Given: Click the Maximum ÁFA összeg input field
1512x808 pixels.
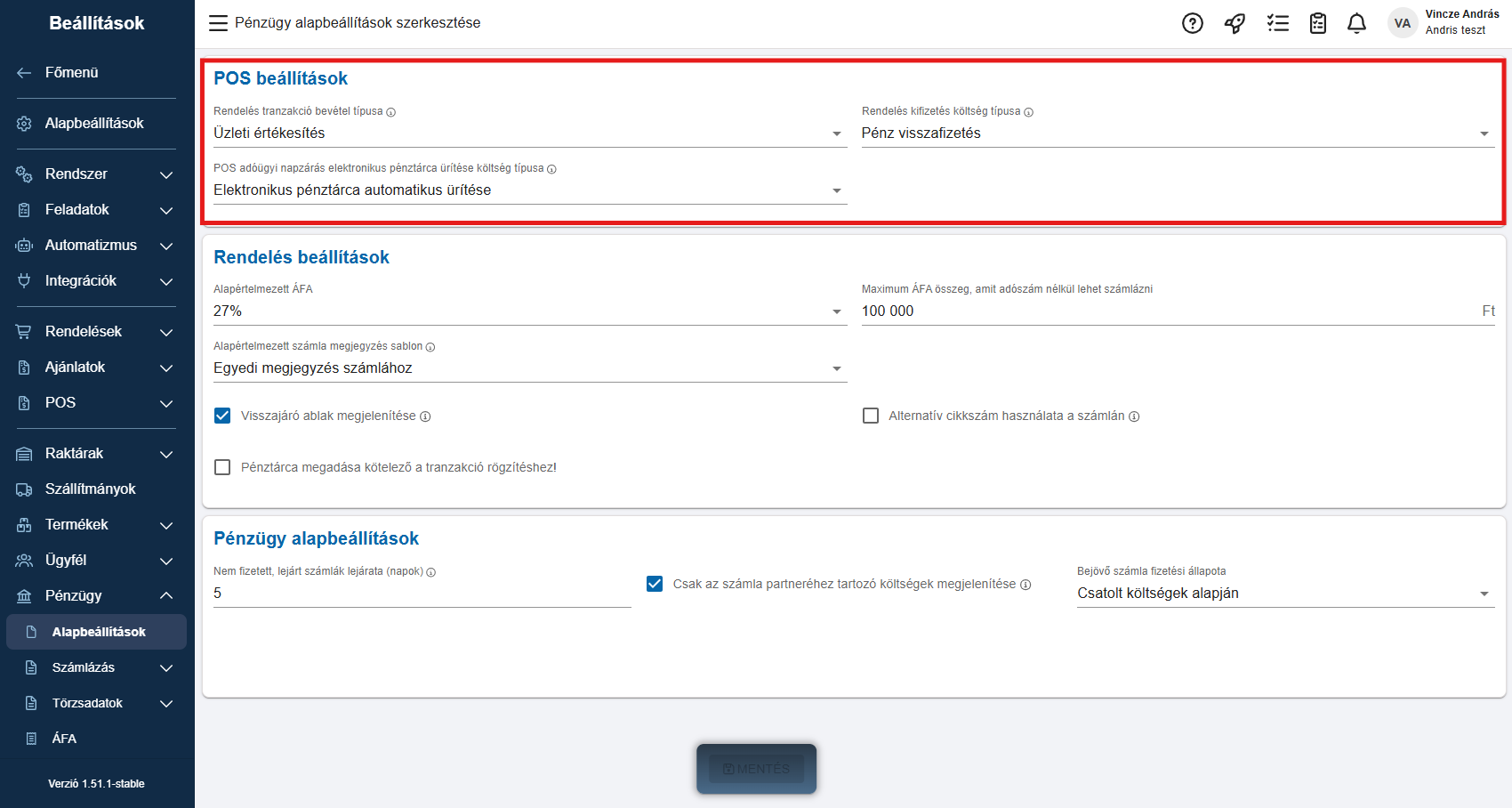Looking at the screenshot, I should pos(1165,311).
